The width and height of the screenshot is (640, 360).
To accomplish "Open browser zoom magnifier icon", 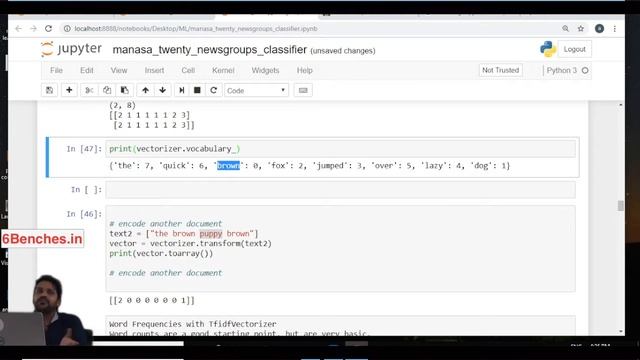I will point(565,29).
